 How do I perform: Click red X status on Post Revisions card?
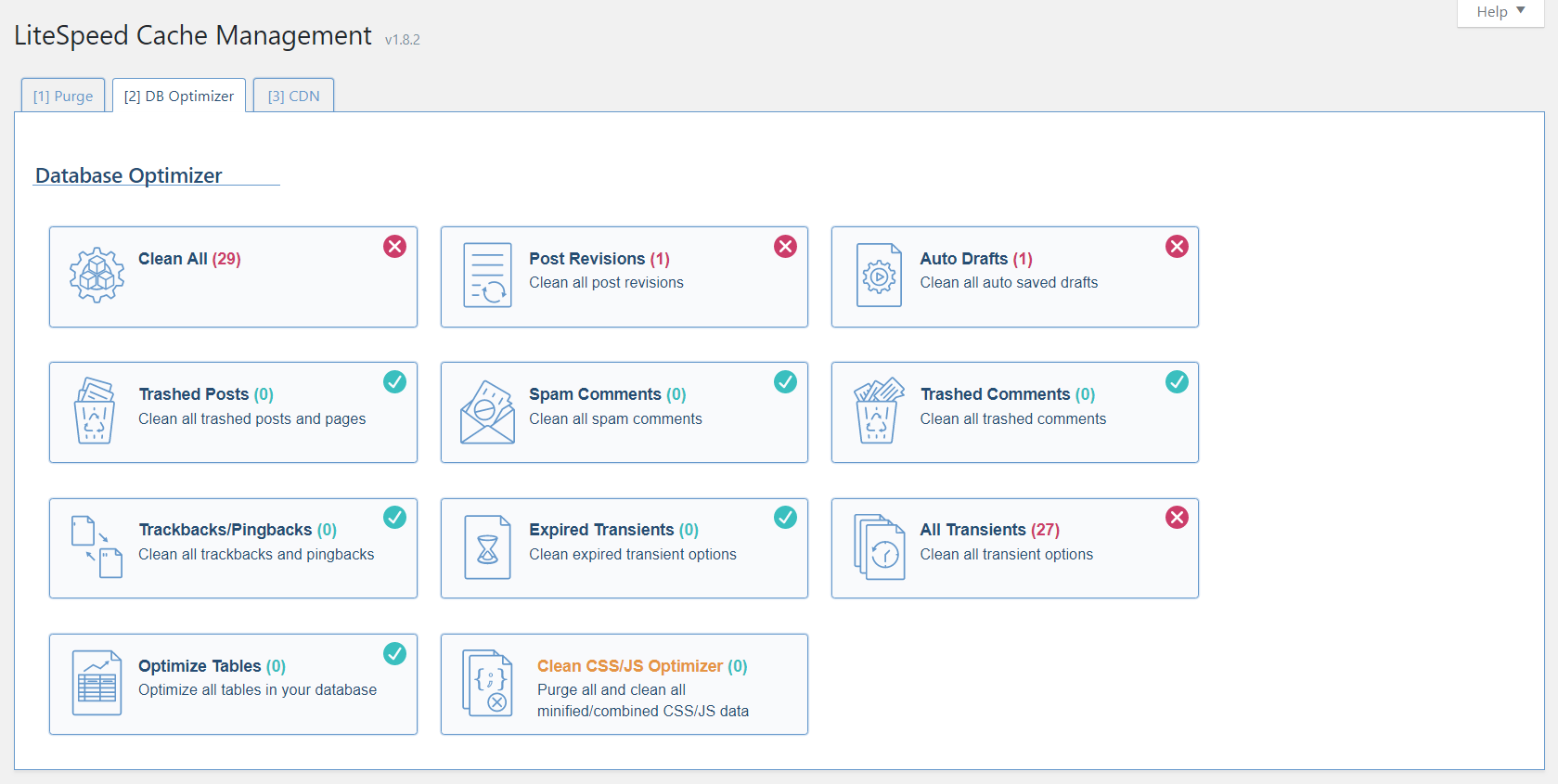coord(785,246)
